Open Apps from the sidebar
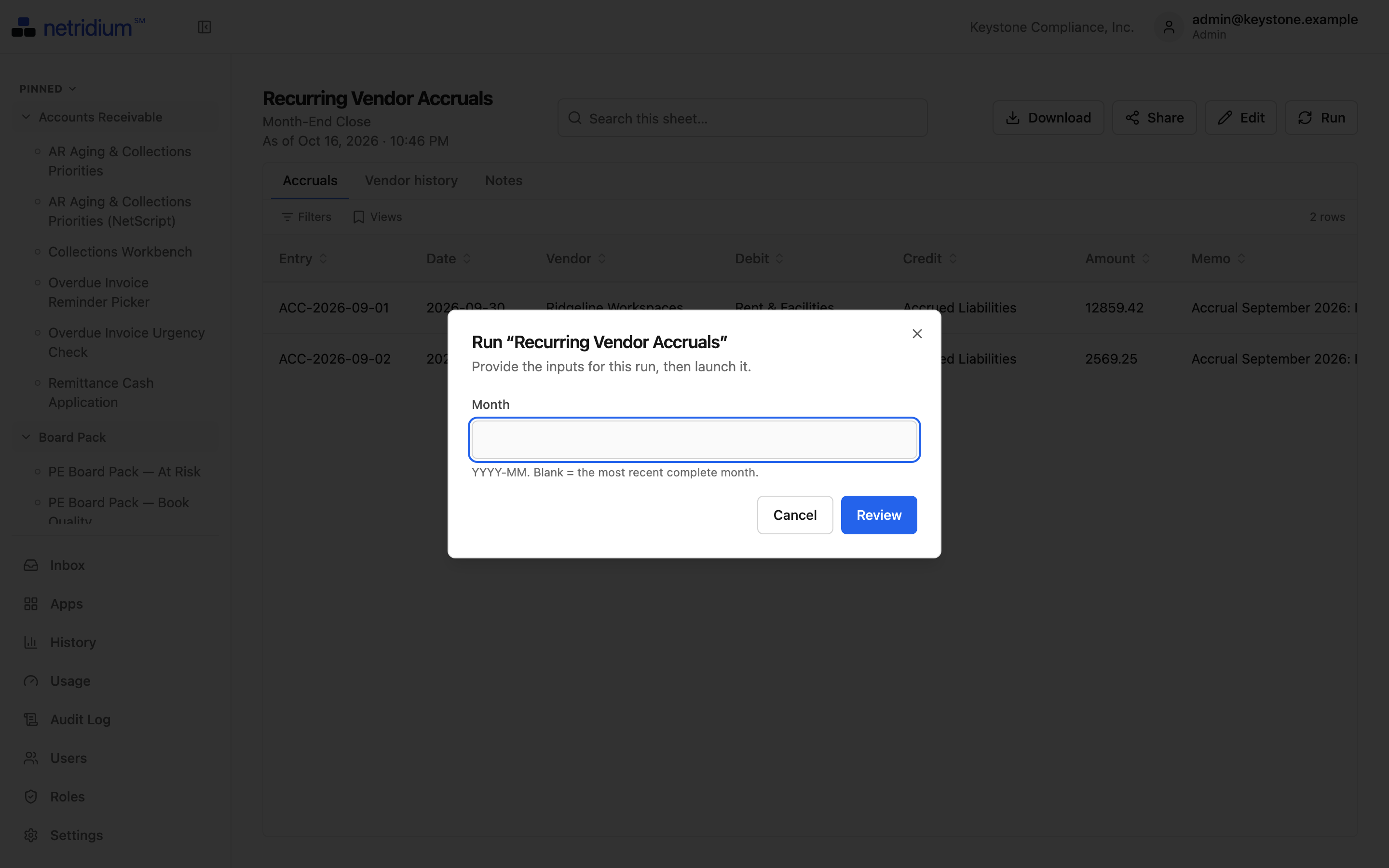Screen dimensions: 1389x868 click(x=66, y=604)
